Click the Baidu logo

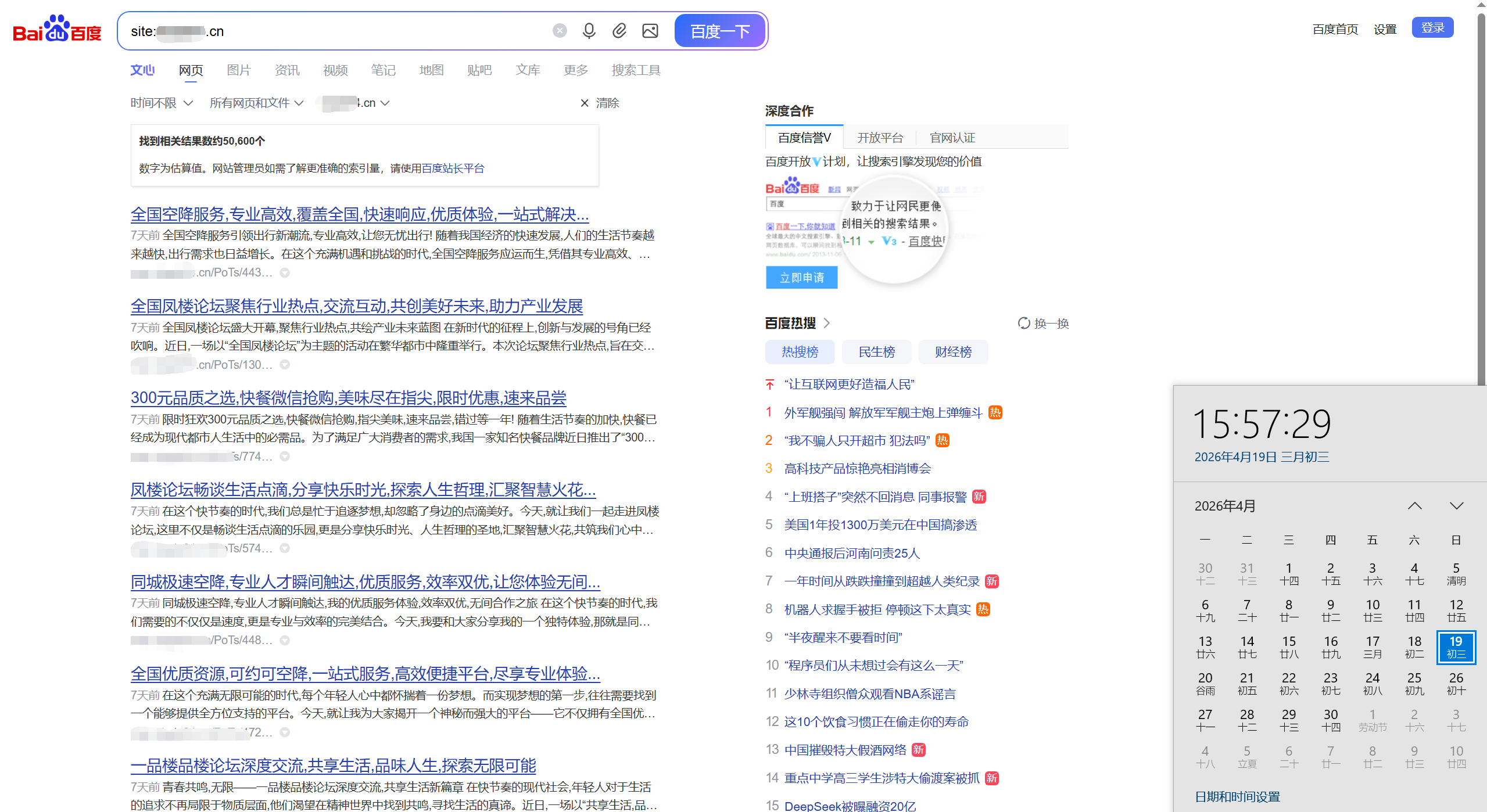(57, 29)
